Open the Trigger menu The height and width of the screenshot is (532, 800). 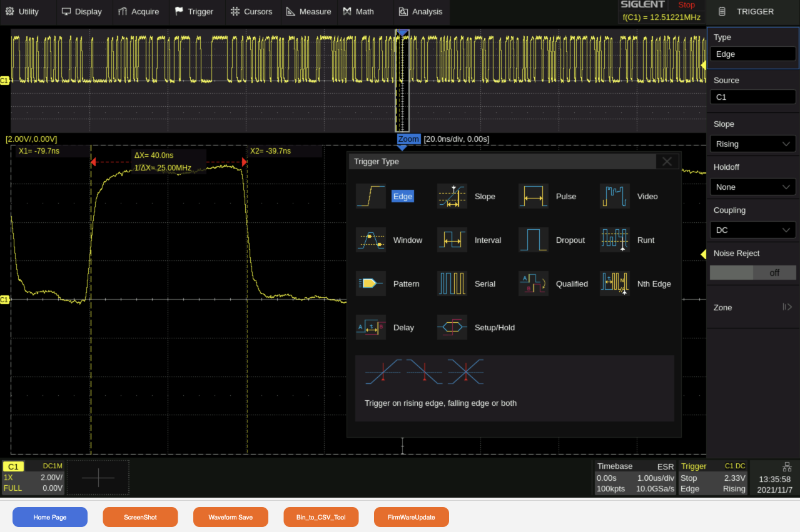pyautogui.click(x=194, y=11)
